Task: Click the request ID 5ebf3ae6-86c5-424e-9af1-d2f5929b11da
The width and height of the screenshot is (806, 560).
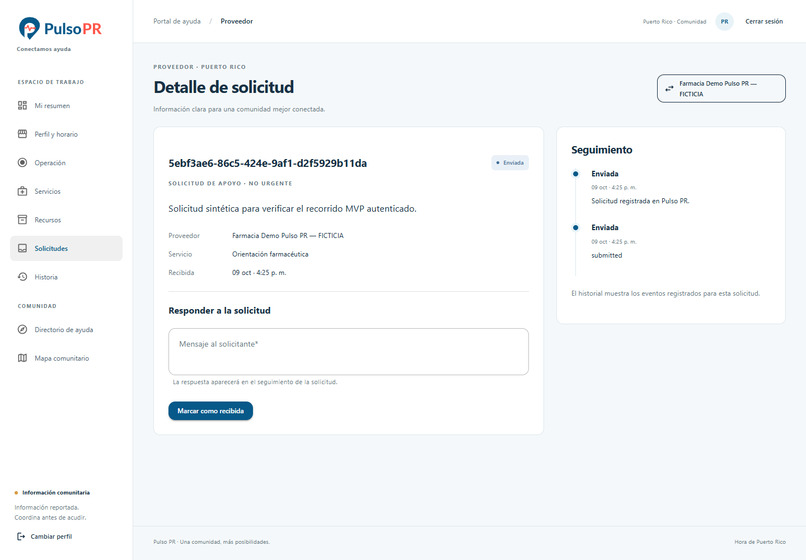Action: click(268, 164)
